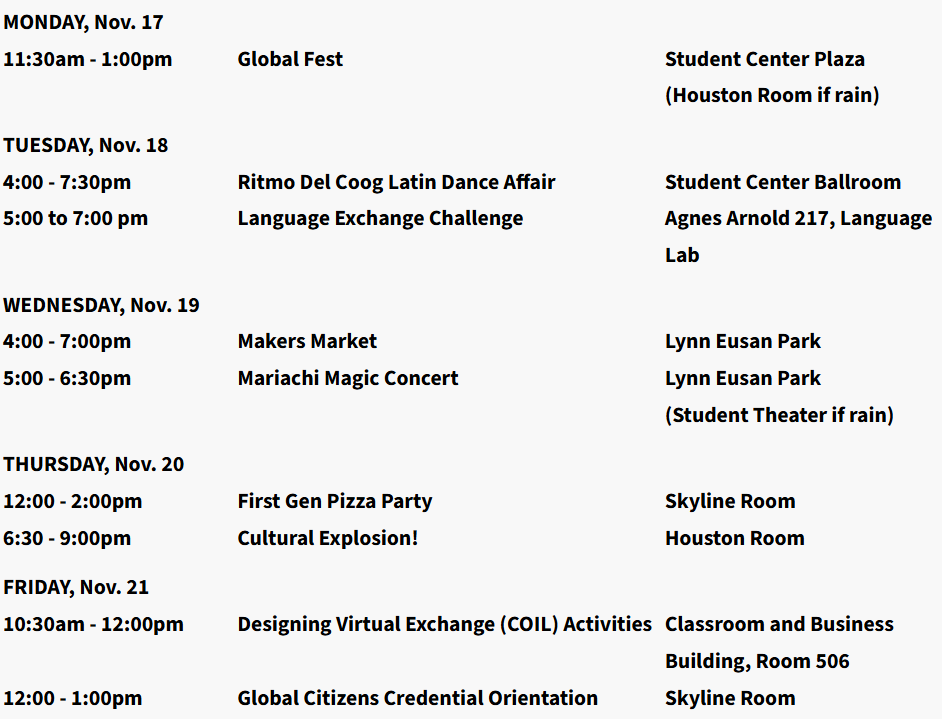Select Designing Virtual Exchange (COIL) Activities
Screen dimensions: 942x719
(444, 624)
